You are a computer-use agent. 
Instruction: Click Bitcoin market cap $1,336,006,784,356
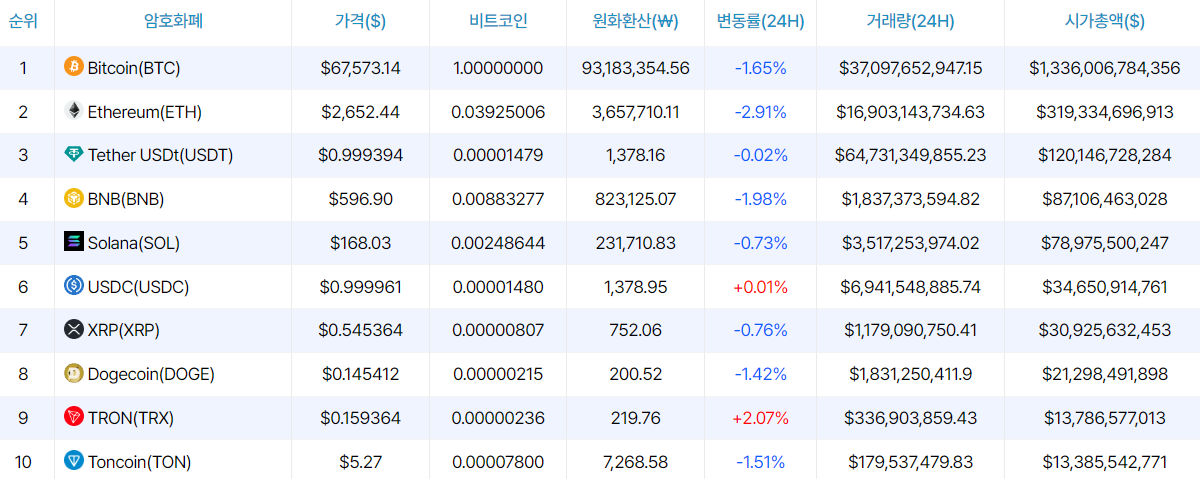pyautogui.click(x=1105, y=68)
